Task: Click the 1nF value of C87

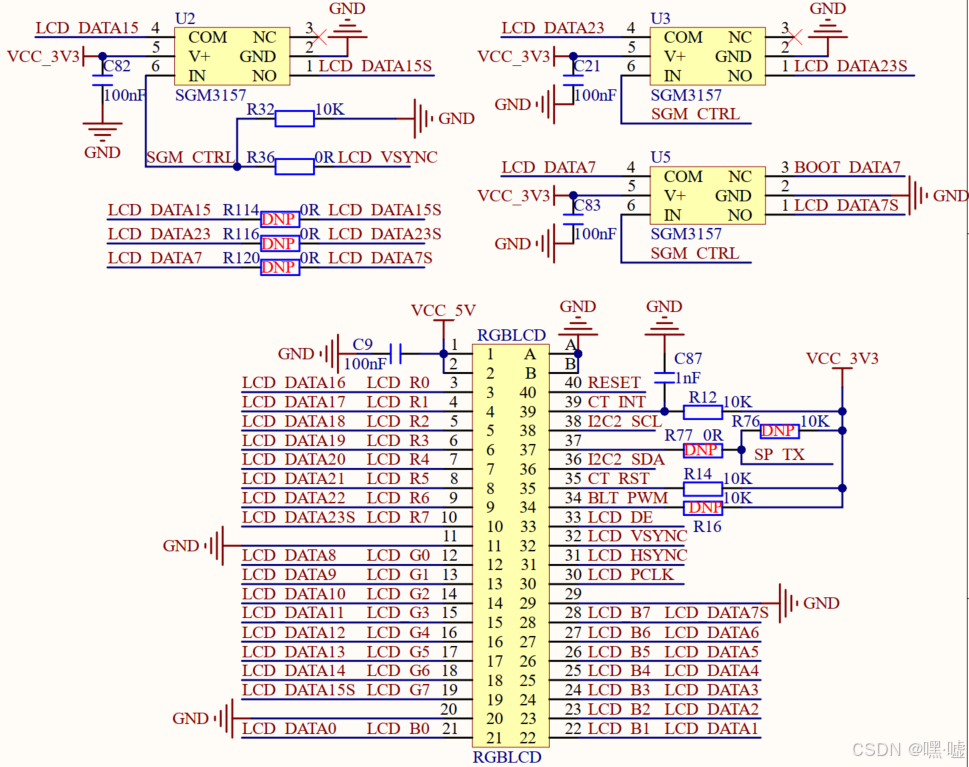Action: (687, 378)
